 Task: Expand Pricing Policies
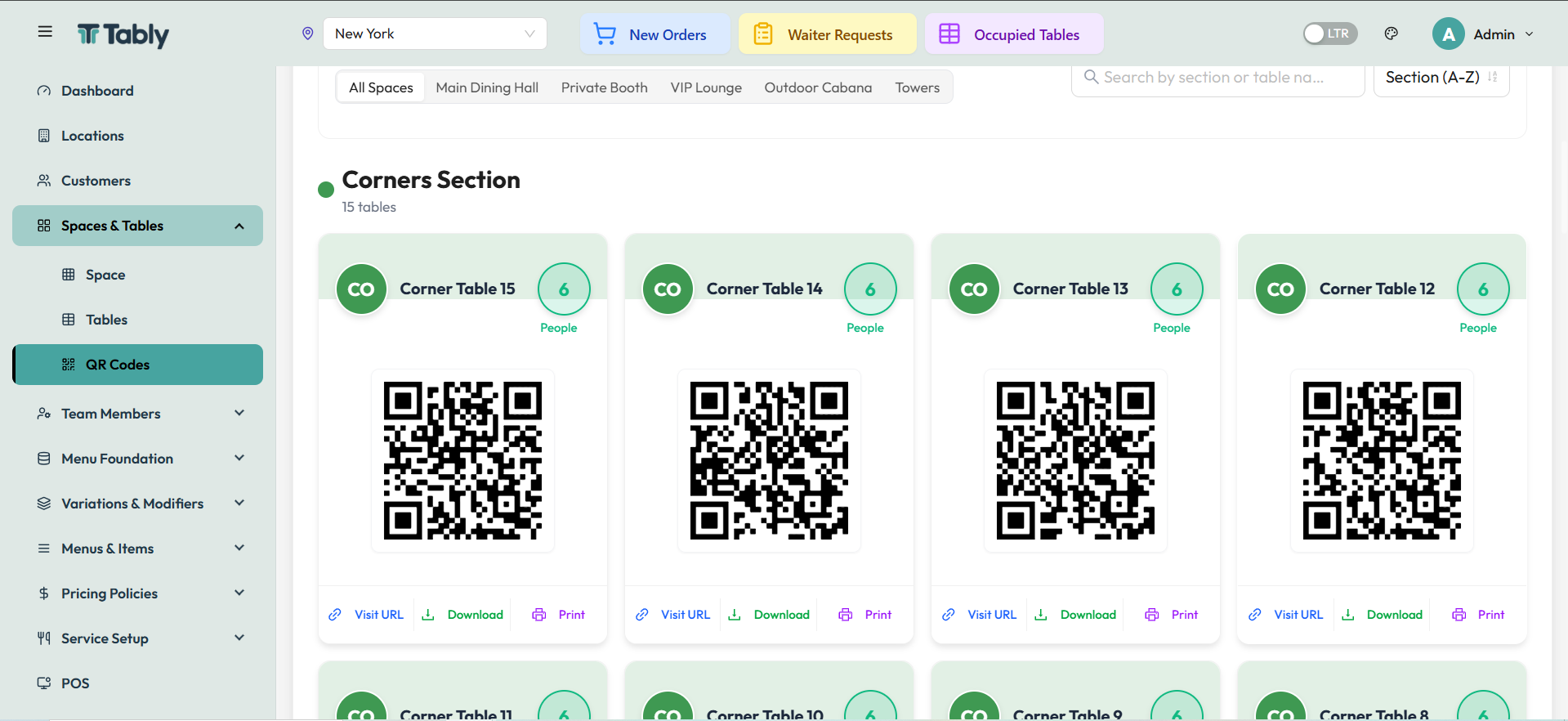[137, 593]
